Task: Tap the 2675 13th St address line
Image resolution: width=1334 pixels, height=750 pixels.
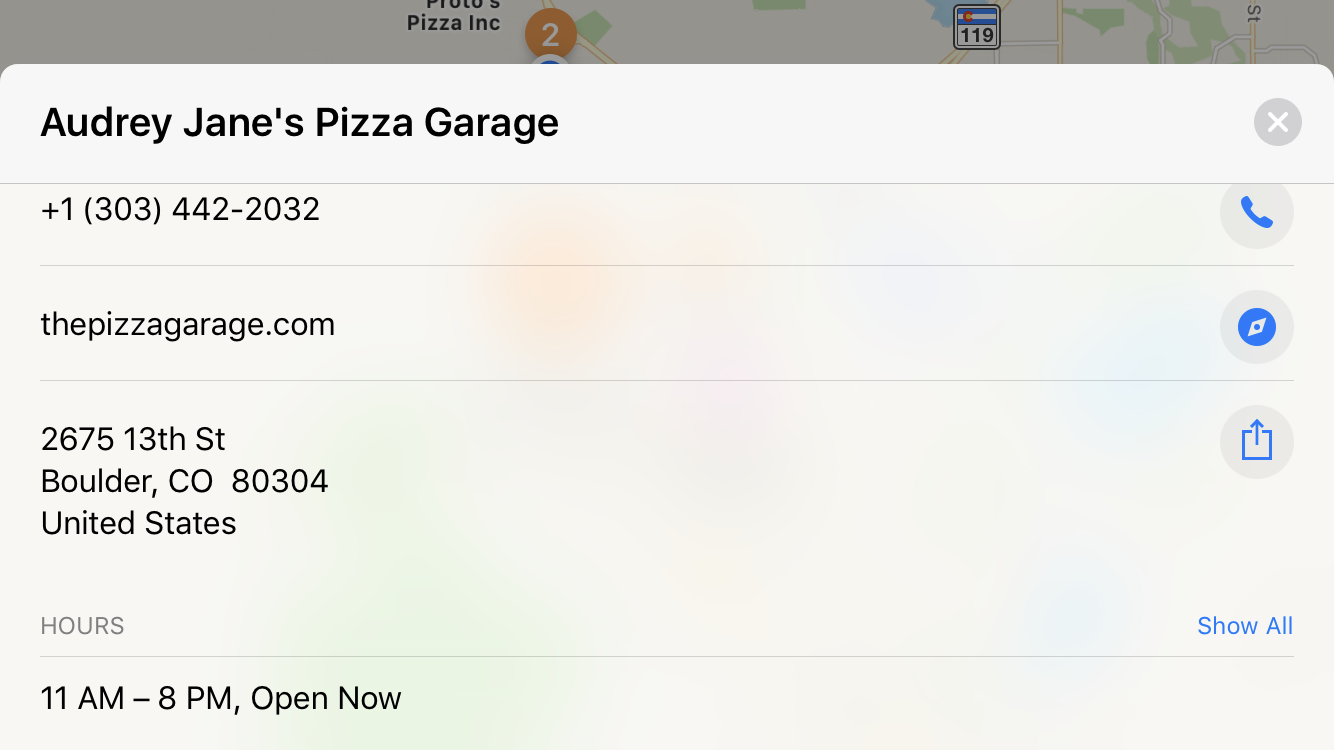Action: pos(133,439)
